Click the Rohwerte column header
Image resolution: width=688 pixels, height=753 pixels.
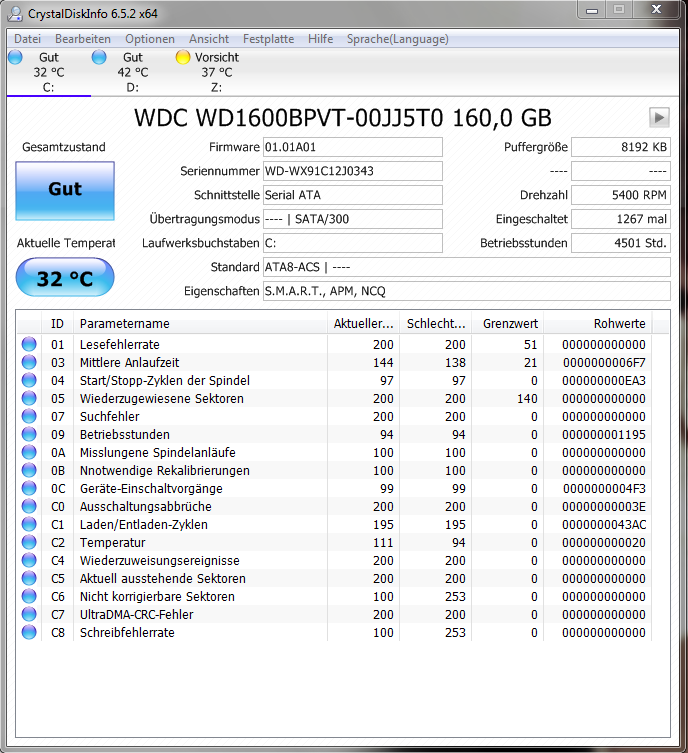(598, 324)
